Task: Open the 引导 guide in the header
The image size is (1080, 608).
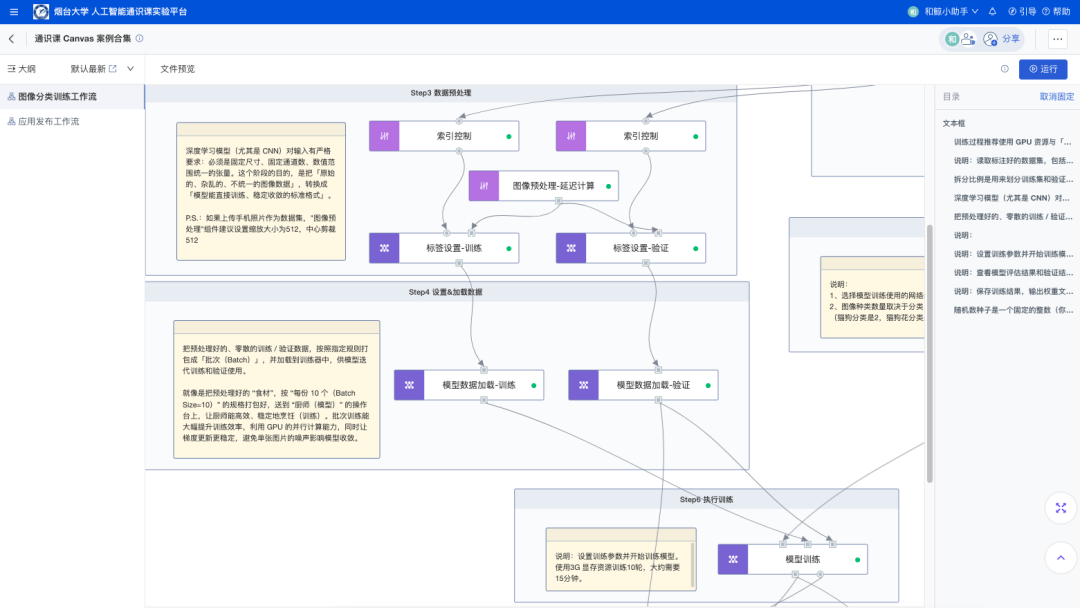Action: click(x=1020, y=12)
